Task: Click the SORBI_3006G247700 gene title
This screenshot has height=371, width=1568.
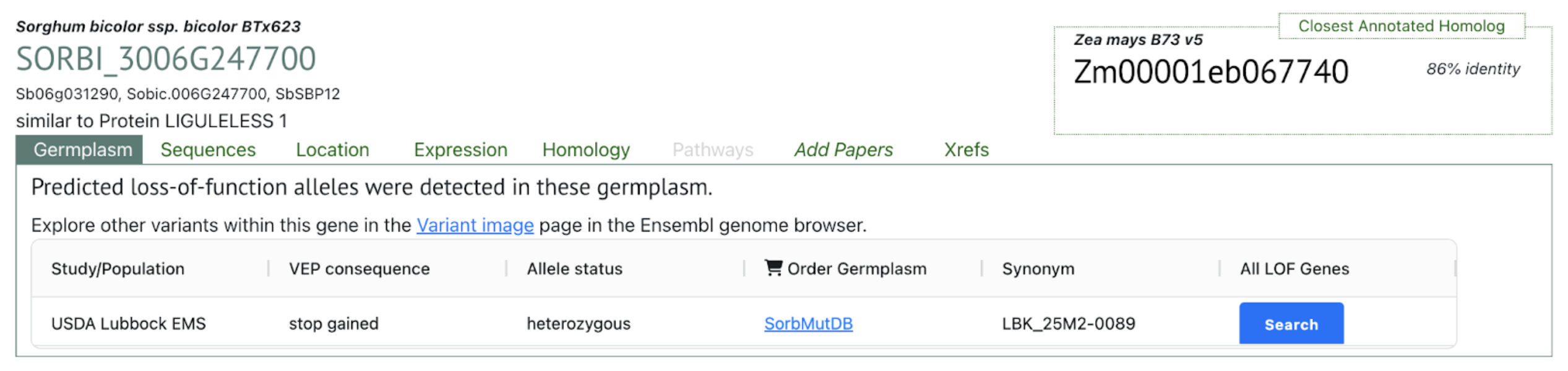Action: (x=166, y=59)
